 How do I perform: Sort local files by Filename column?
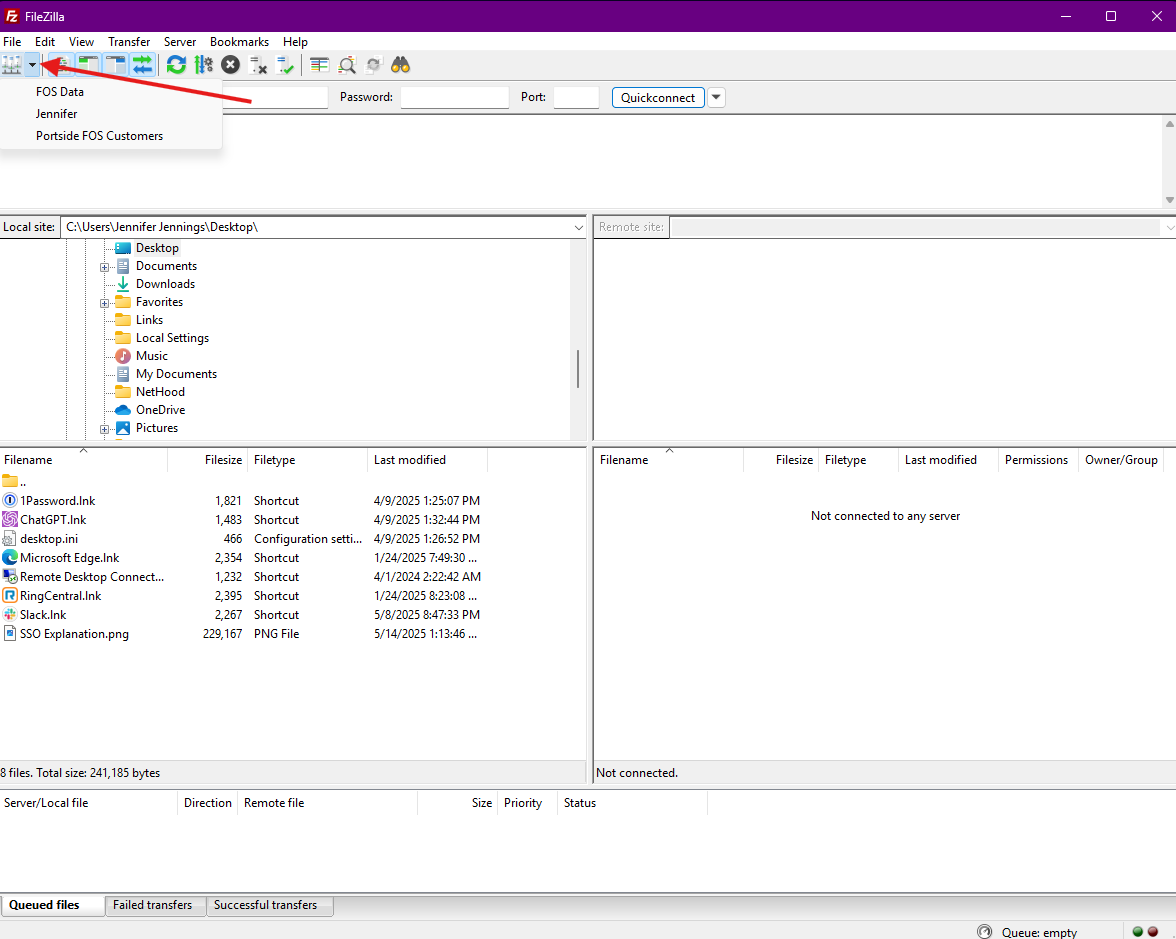[83, 460]
